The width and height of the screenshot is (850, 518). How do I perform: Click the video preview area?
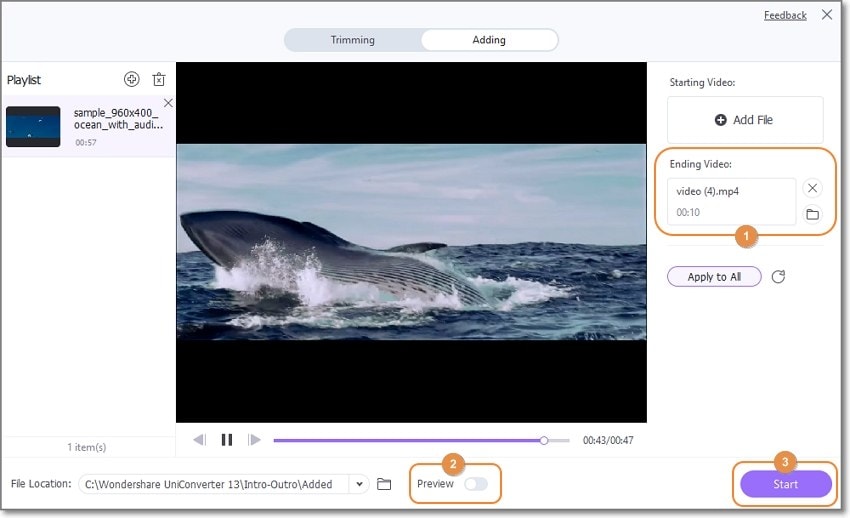(x=411, y=242)
